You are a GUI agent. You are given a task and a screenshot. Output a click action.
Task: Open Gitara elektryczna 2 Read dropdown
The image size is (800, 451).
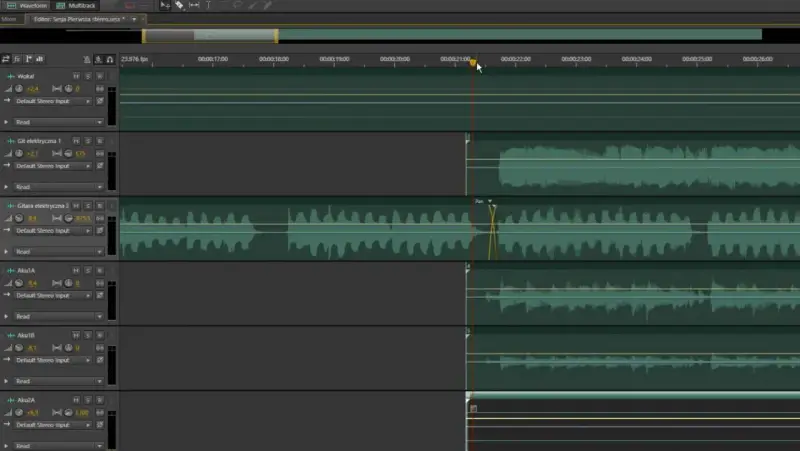click(x=58, y=252)
